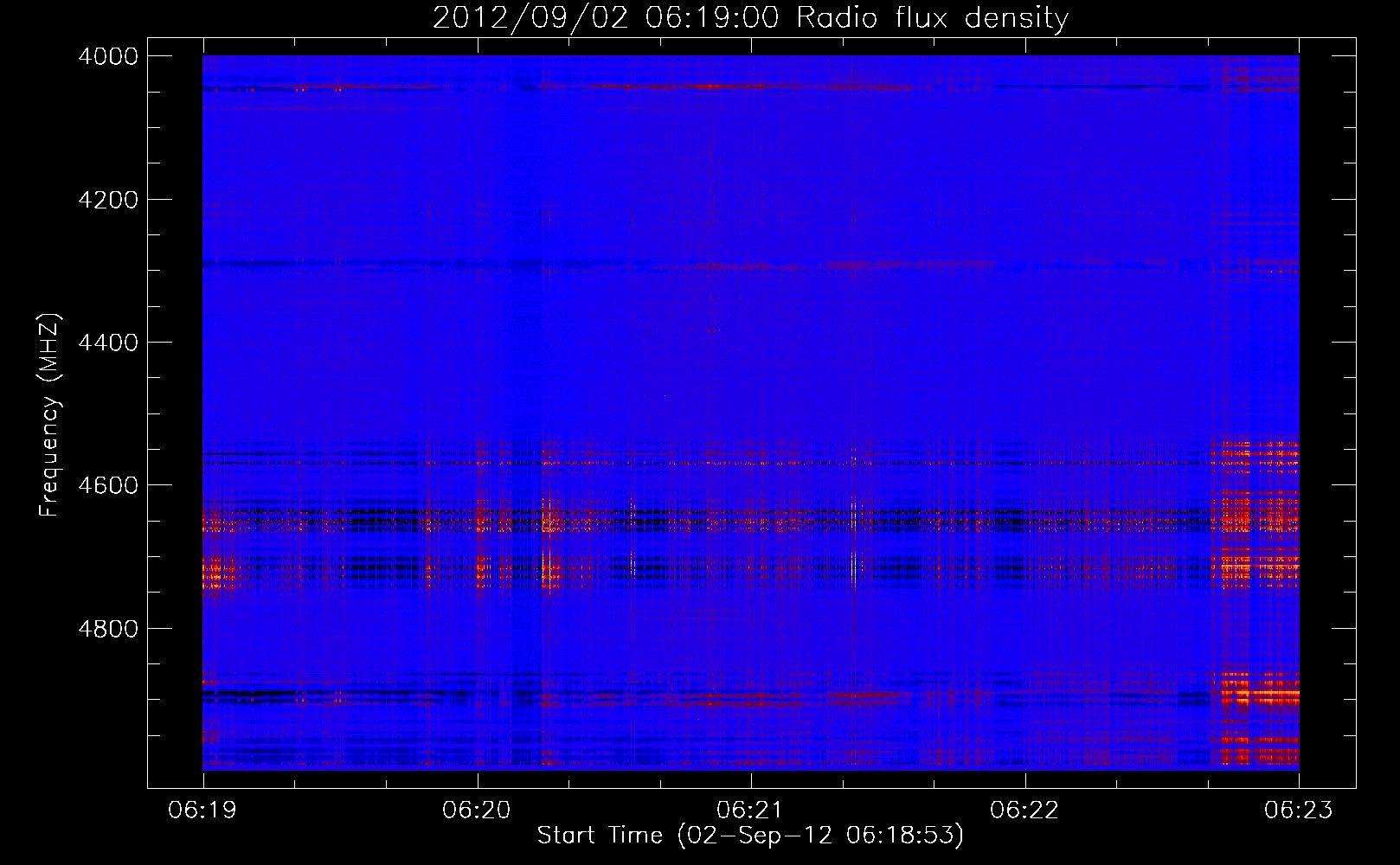Viewport: 1400px width, 865px height.
Task: Click the 06:22 time axis label
Action: tap(1024, 811)
